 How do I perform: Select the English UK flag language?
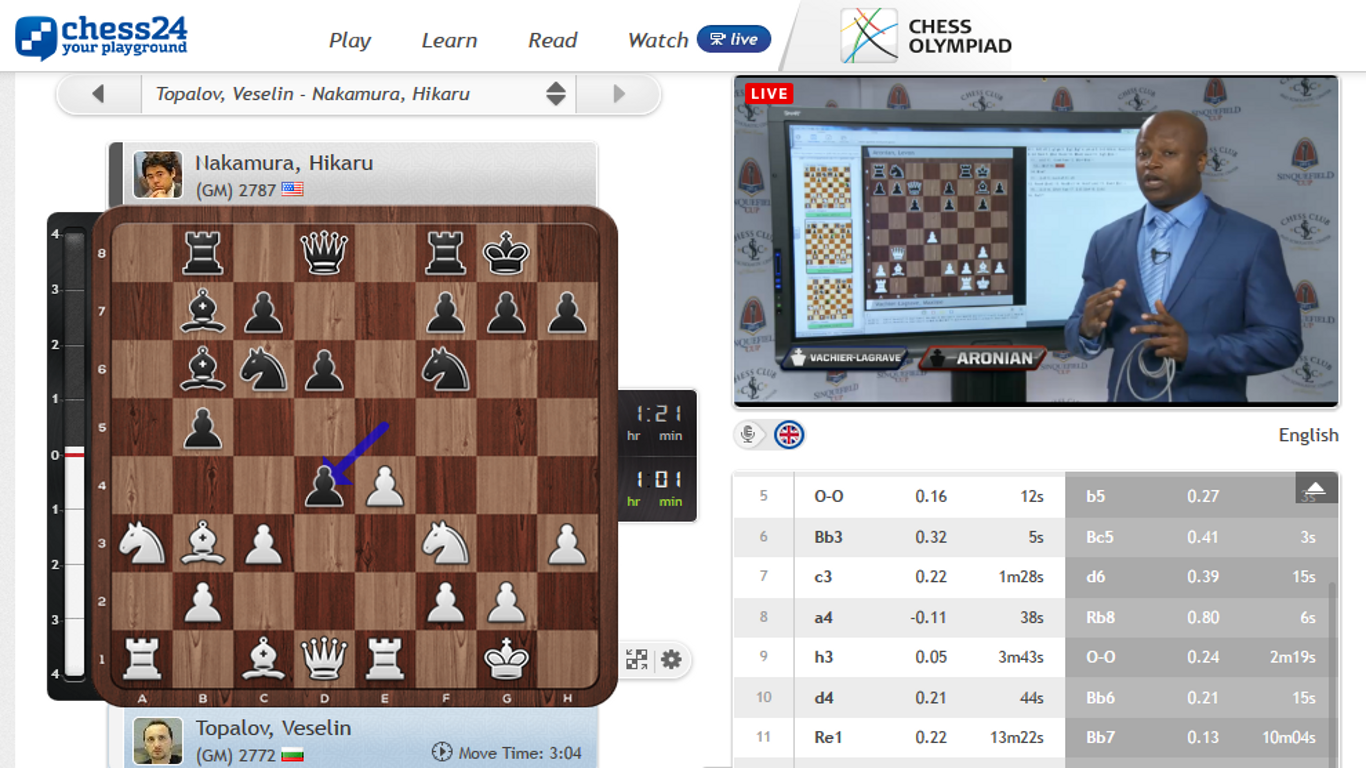click(x=789, y=434)
